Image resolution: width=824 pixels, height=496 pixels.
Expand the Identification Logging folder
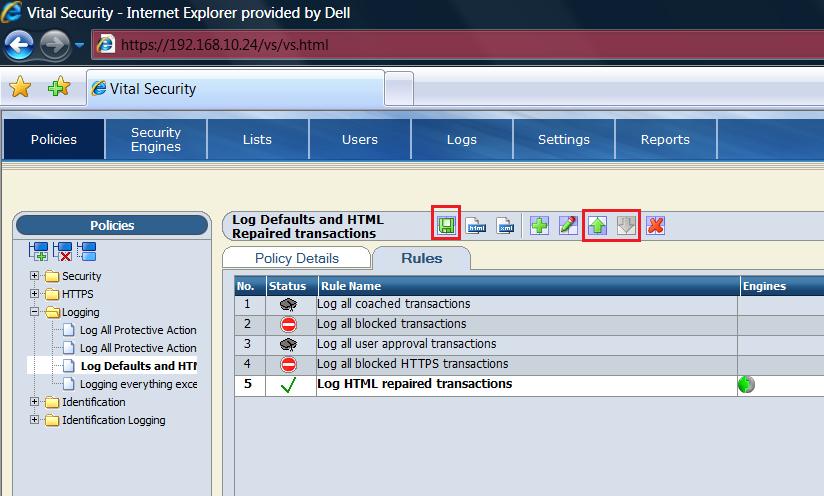35,420
